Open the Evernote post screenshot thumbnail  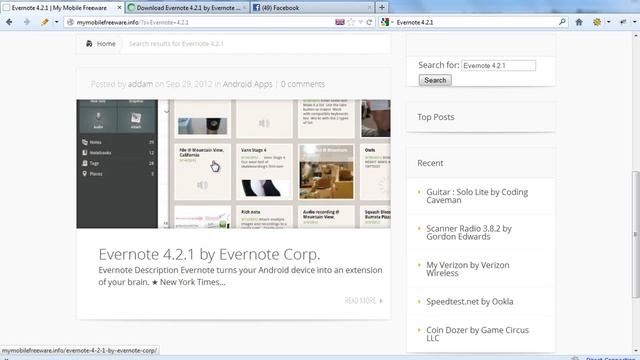pyautogui.click(x=233, y=164)
